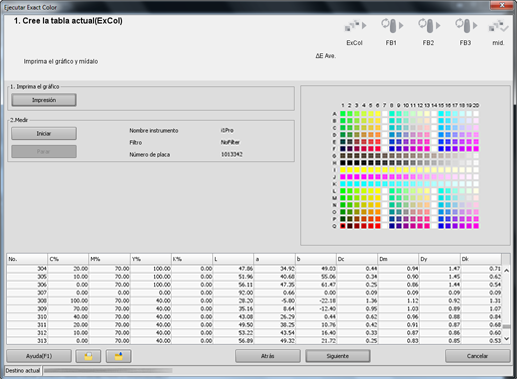This screenshot has width=517, height=379.
Task: Select green patch A1 in the chart
Action: point(343,114)
